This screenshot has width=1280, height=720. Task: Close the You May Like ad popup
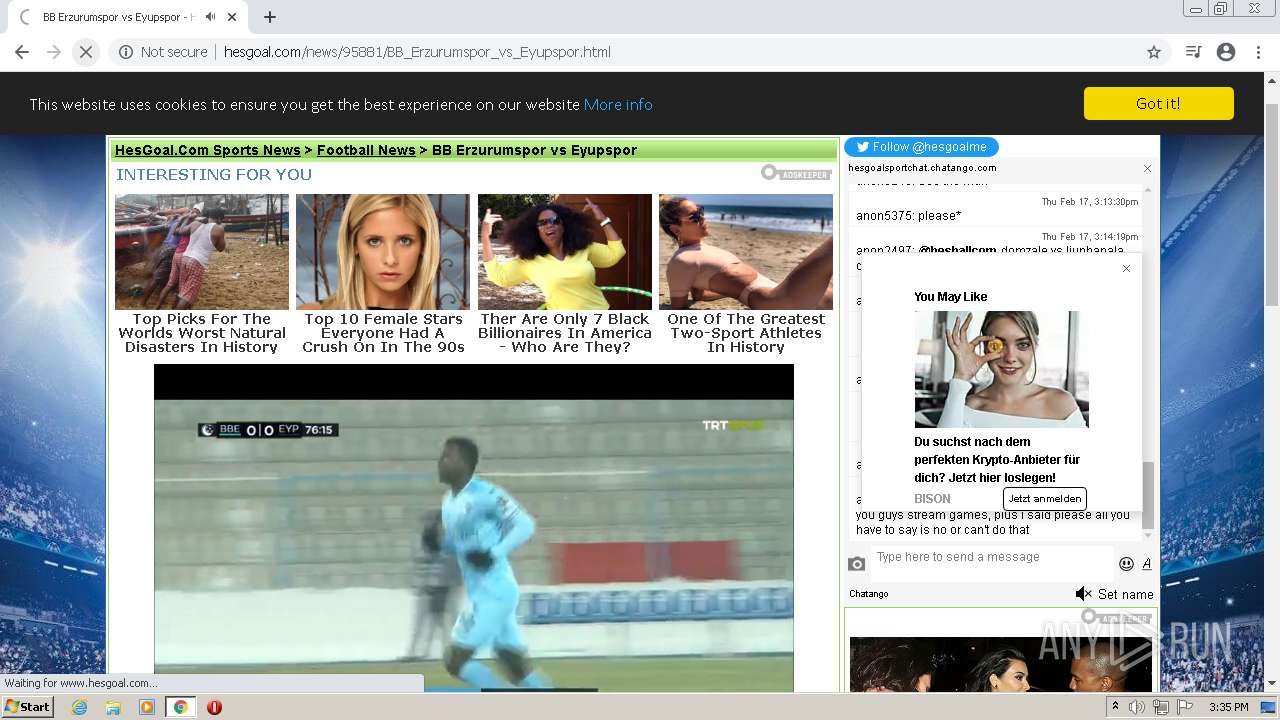pyautogui.click(x=1126, y=268)
